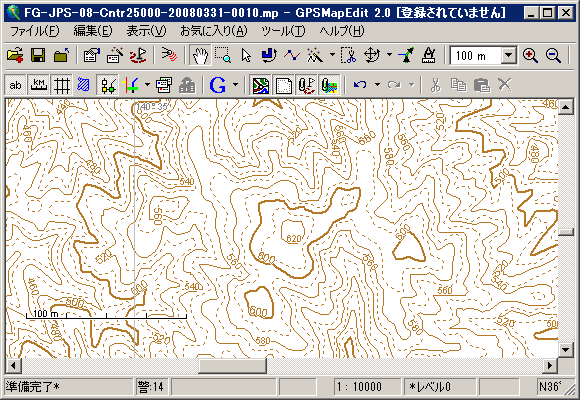Viewport: 580px width, 400px height.
Task: Open the お気に入り(A) menu
Action: 213,31
